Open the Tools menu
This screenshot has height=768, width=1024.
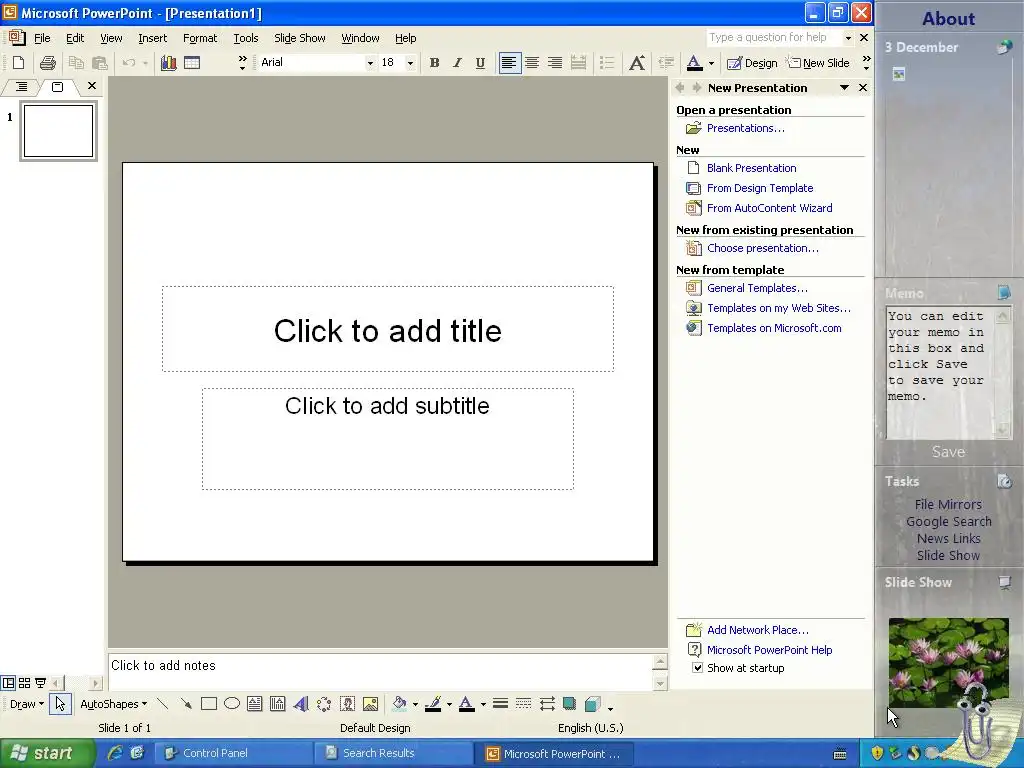tap(246, 38)
